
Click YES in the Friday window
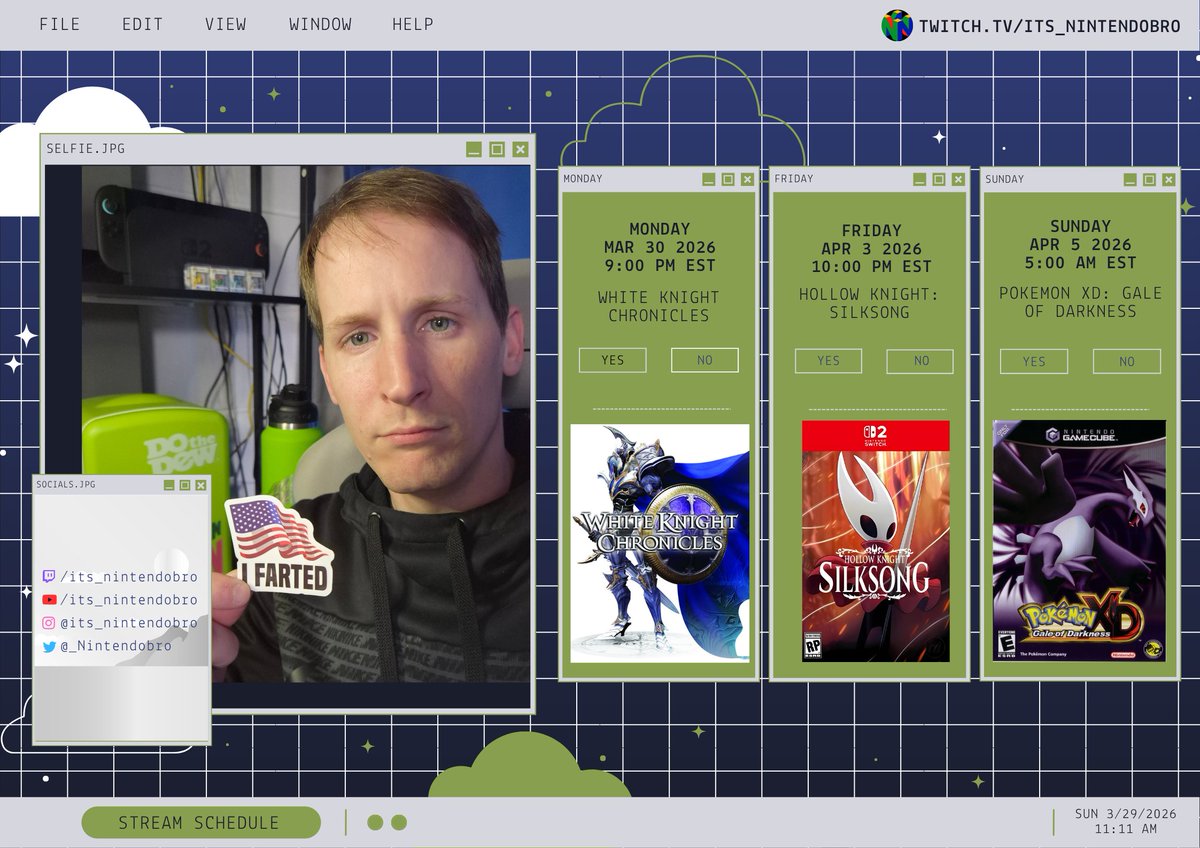point(828,361)
